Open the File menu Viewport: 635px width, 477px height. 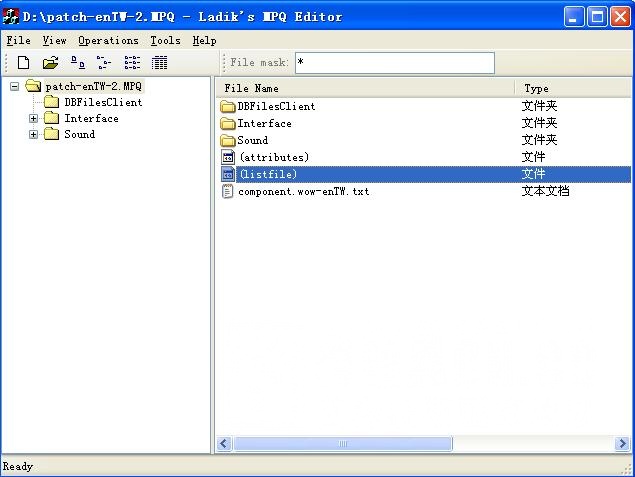click(x=19, y=40)
